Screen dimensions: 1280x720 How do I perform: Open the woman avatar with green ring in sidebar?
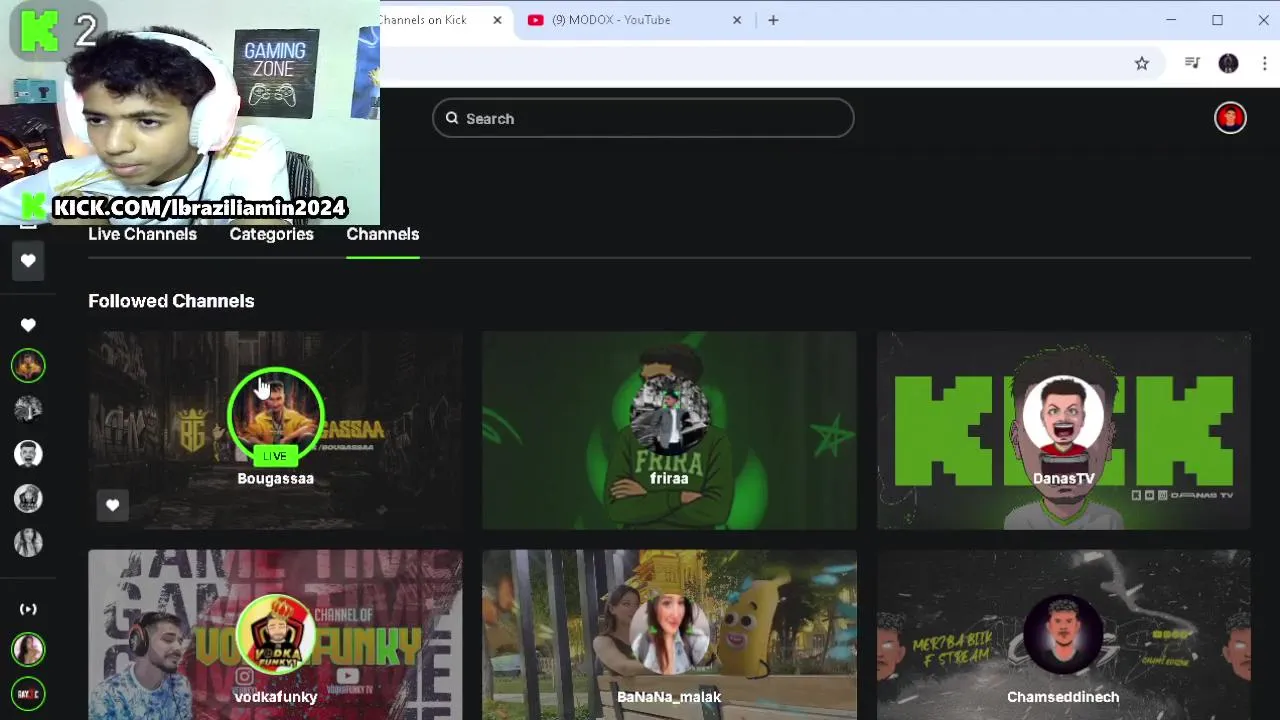coord(28,649)
